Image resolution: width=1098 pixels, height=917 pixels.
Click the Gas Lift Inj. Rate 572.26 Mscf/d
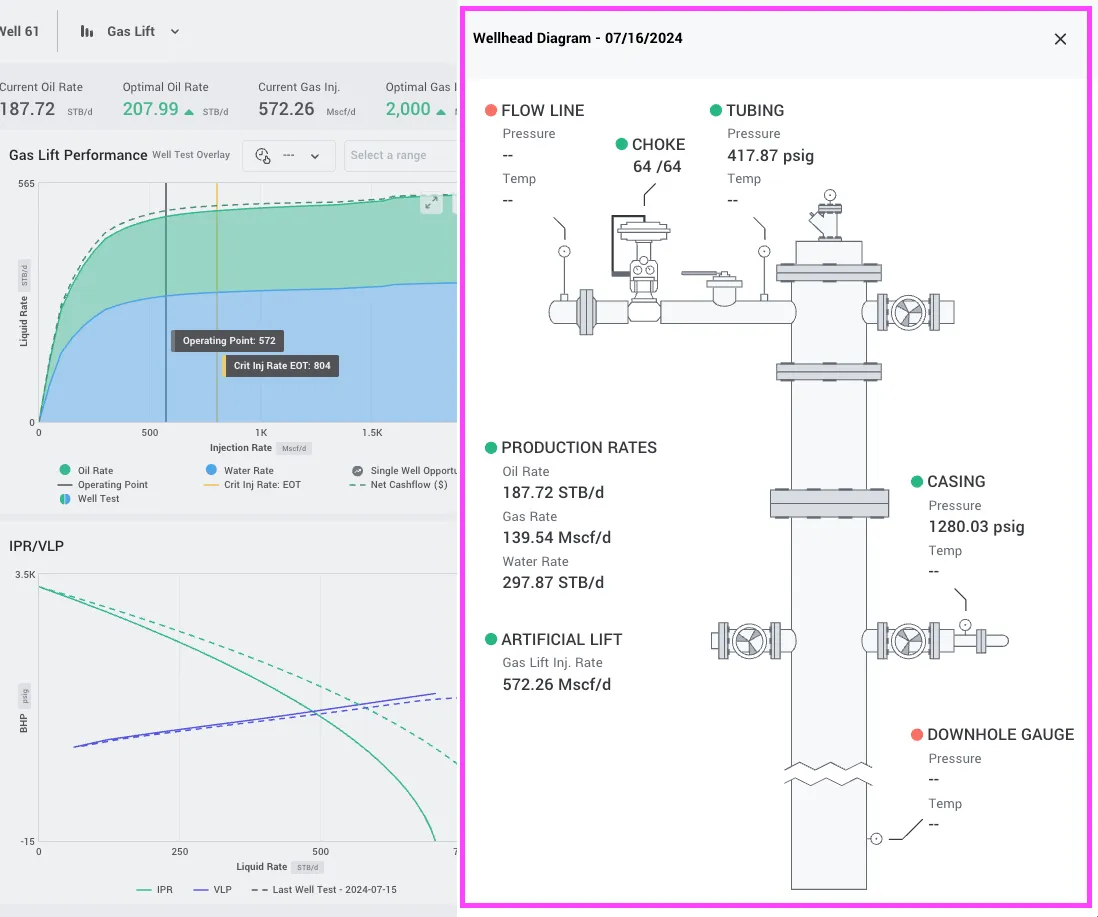[x=557, y=685]
